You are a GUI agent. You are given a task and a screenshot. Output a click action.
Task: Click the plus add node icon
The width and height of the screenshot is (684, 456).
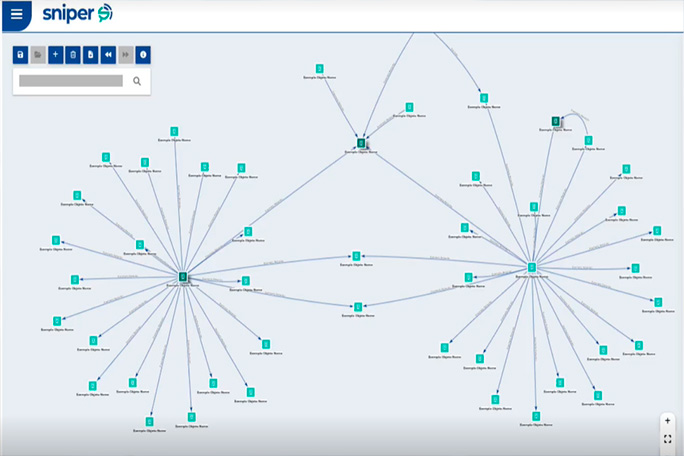coord(56,55)
